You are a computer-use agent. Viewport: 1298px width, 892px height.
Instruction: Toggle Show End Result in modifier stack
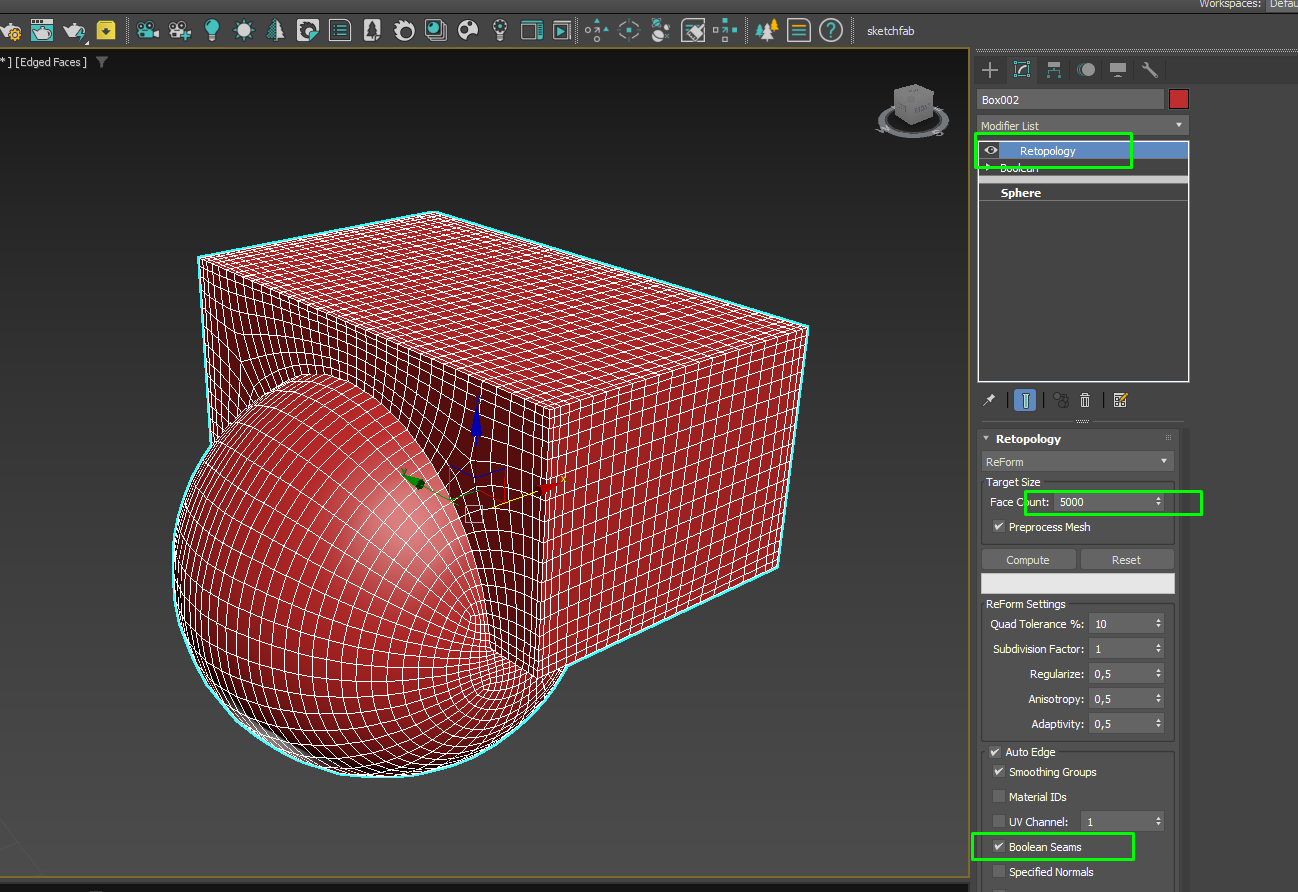(1025, 400)
